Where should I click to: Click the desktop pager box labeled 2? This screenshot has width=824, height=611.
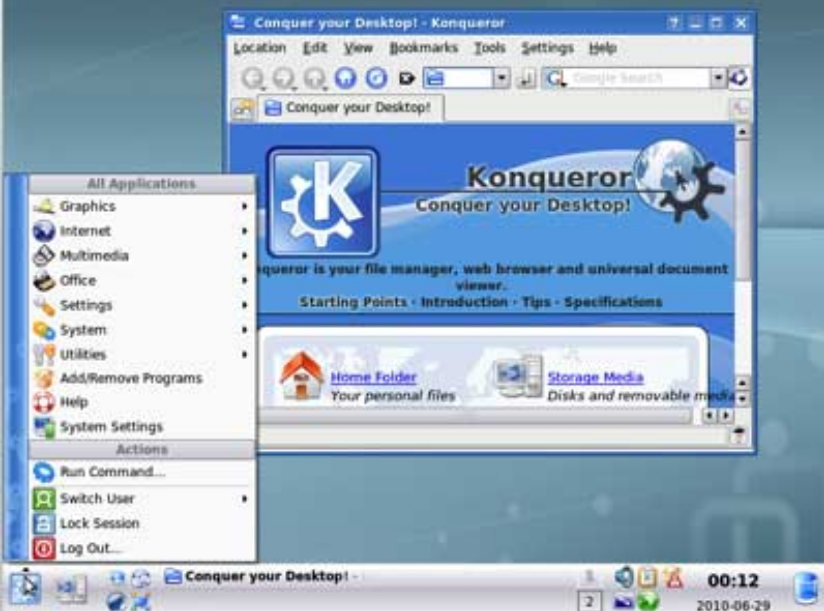pyautogui.click(x=589, y=601)
